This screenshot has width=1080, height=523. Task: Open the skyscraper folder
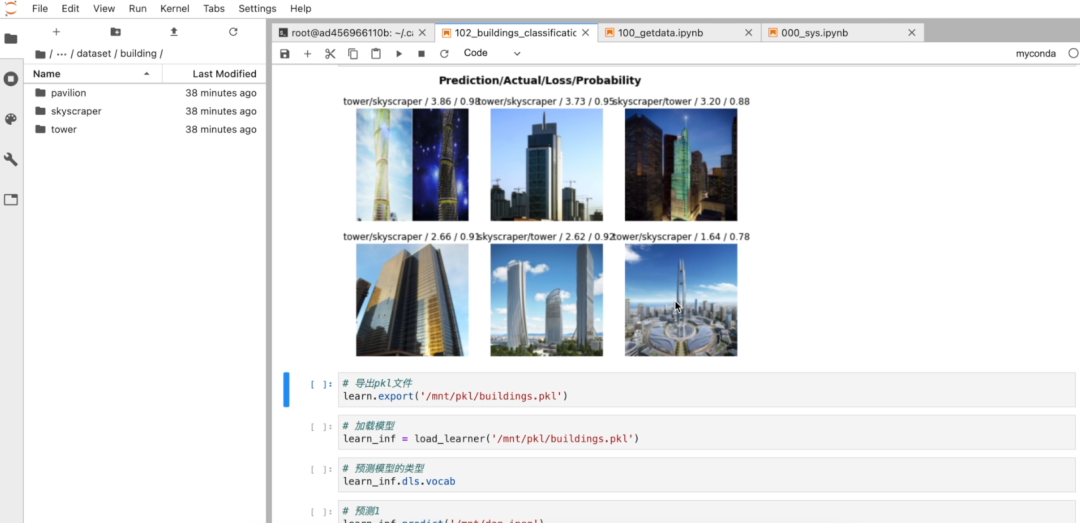tap(76, 111)
